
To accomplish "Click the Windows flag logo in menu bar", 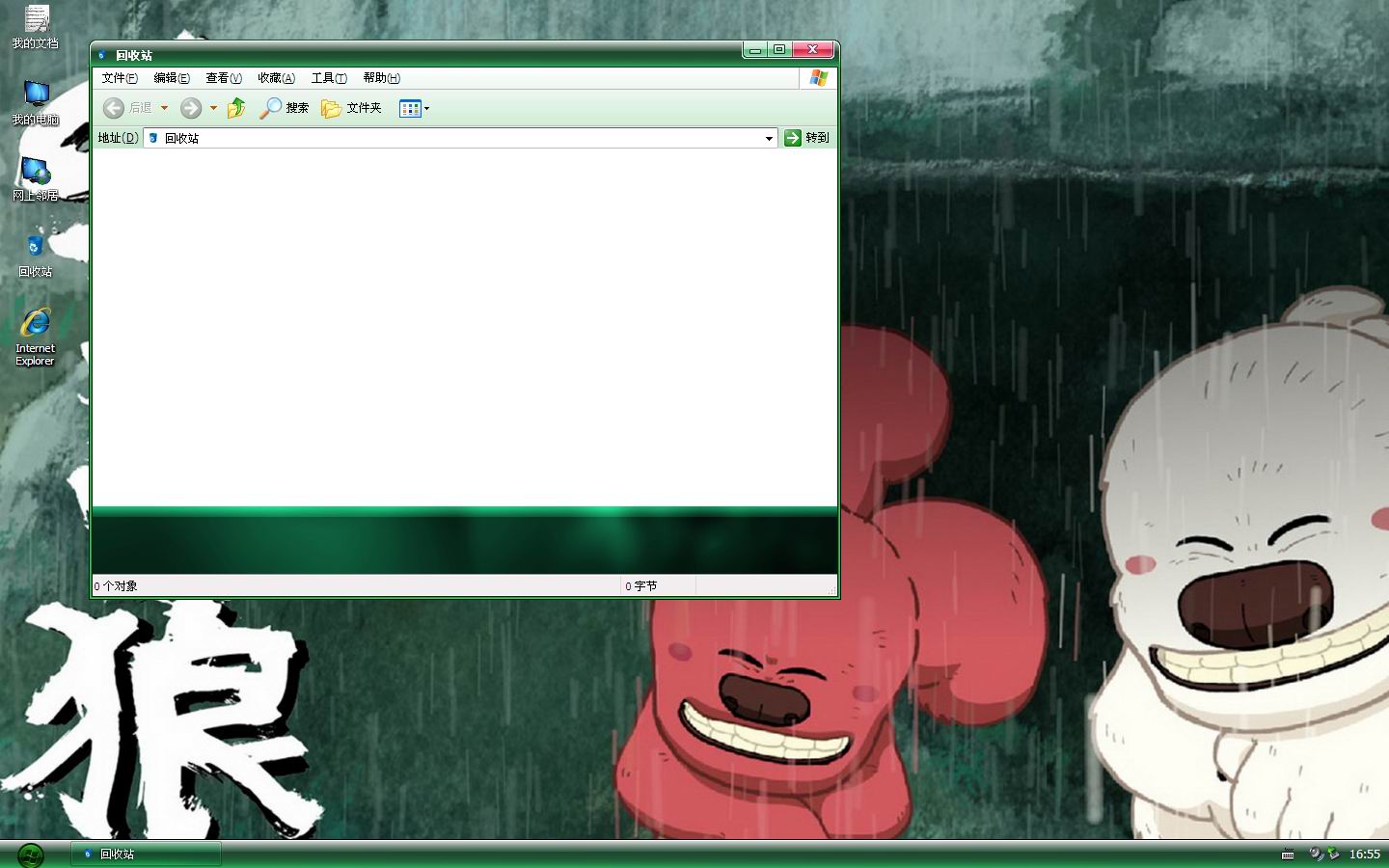I will 819,78.
